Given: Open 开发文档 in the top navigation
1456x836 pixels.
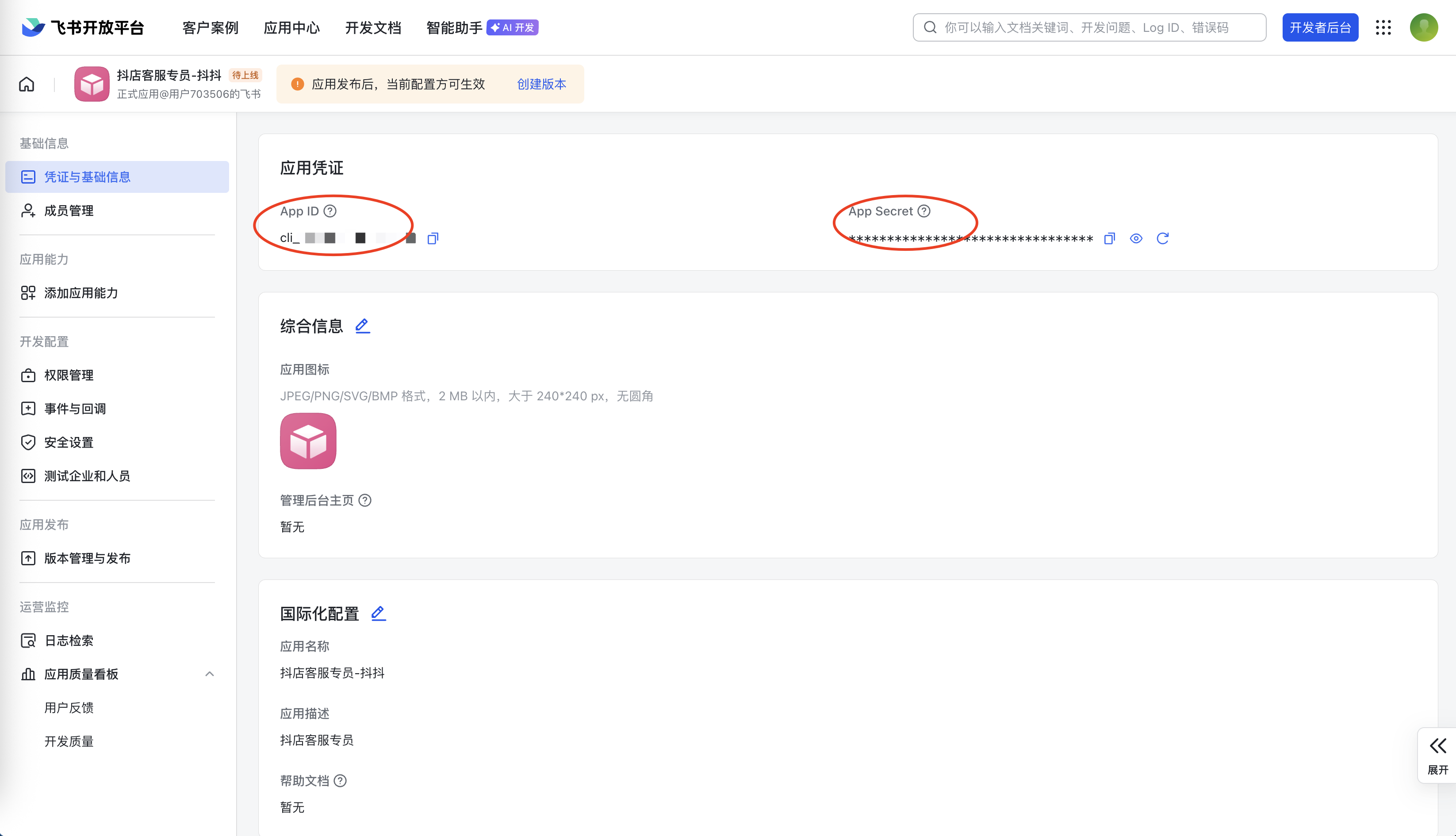Looking at the screenshot, I should (372, 27).
